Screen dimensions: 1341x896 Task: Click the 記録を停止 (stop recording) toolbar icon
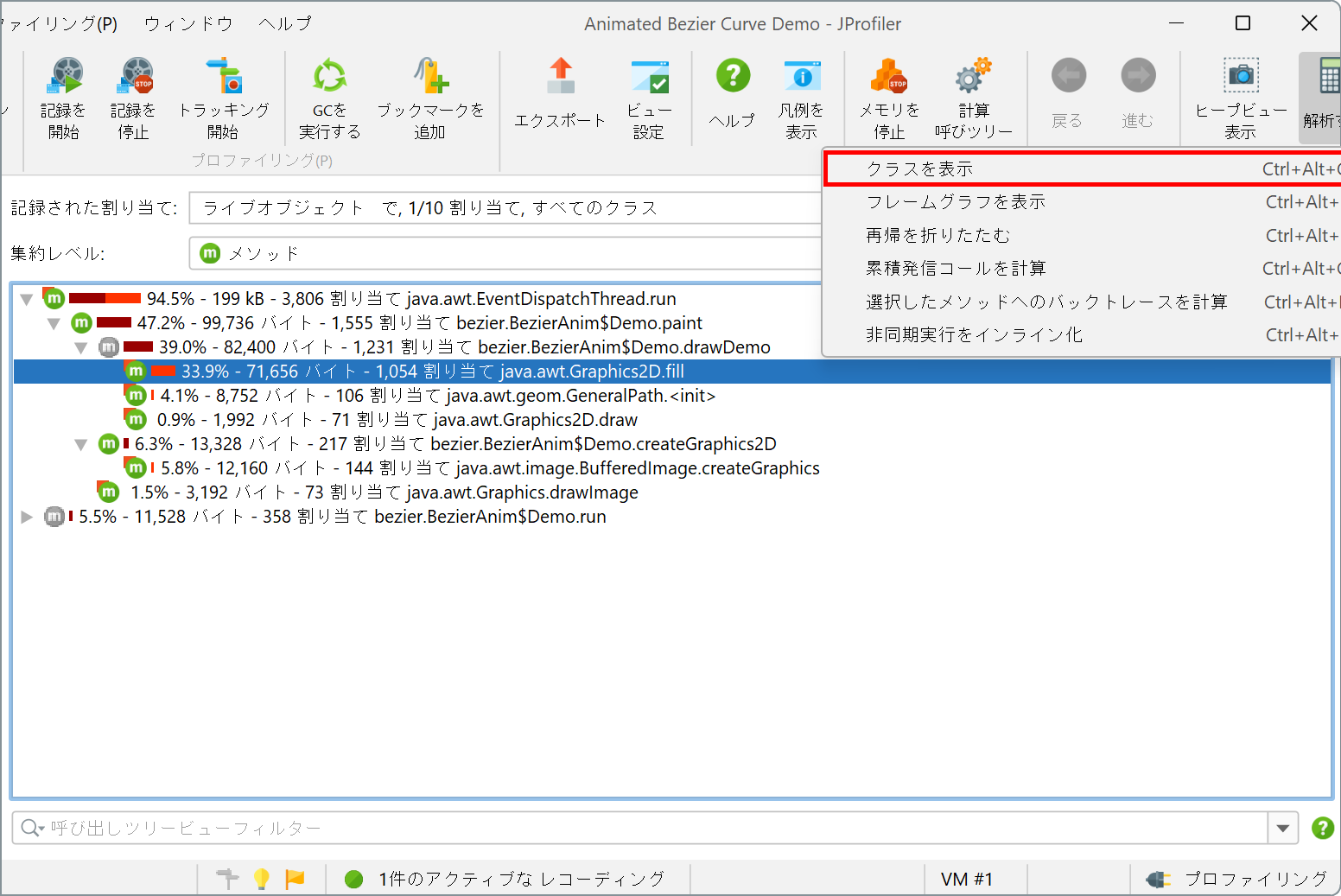click(x=135, y=77)
